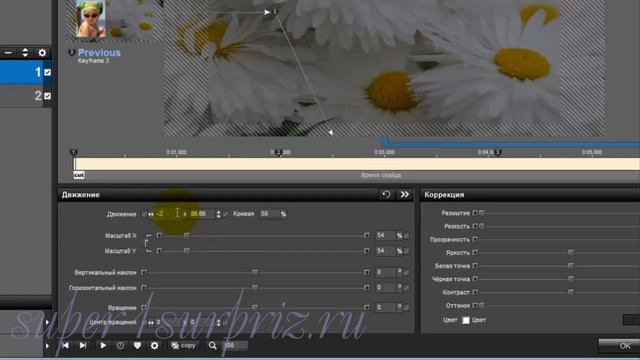The width and height of the screenshot is (640, 360).
Task: Select the motion path start handle at the top of the preview
Action: click(267, 12)
